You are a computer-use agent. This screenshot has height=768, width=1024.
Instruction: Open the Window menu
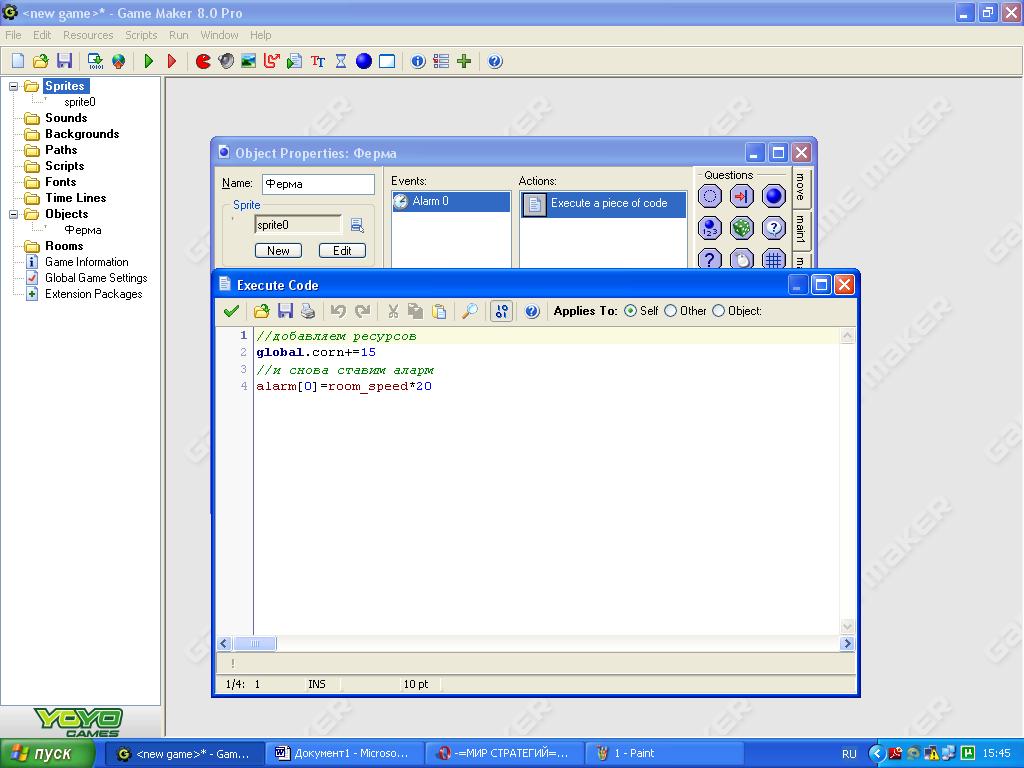[x=219, y=35]
